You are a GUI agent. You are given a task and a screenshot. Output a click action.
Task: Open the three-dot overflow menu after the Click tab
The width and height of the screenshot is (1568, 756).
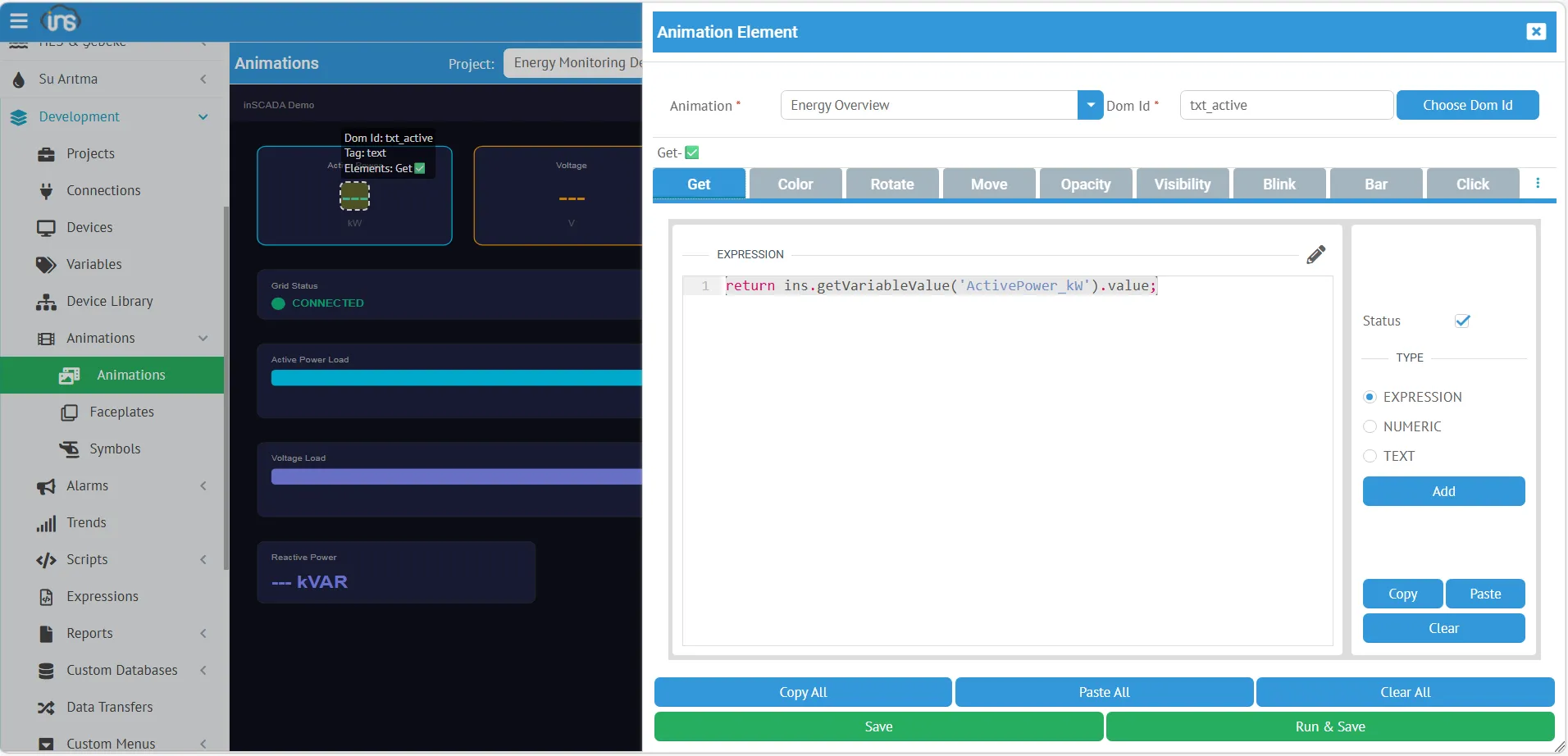[1538, 184]
